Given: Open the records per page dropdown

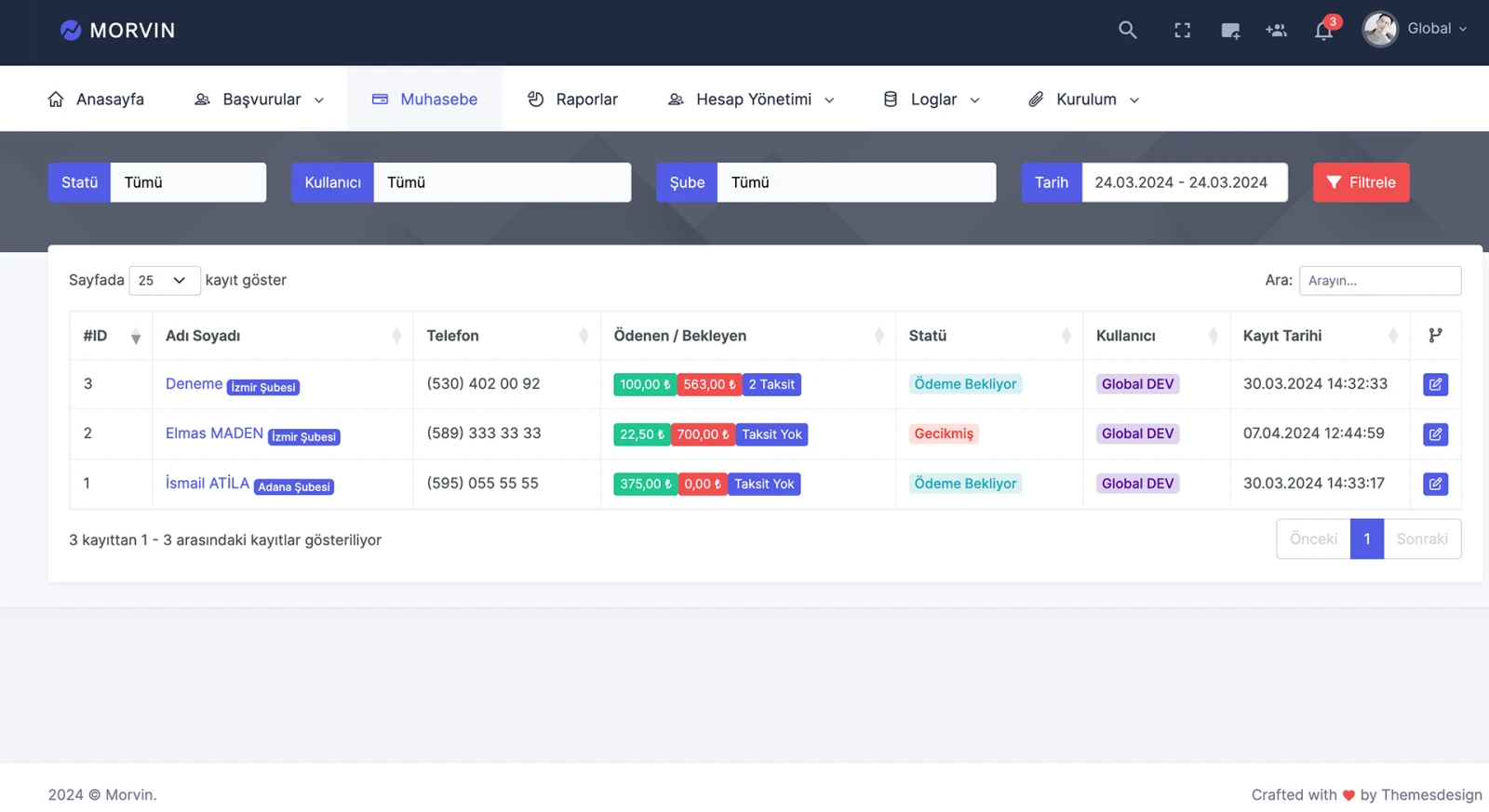Looking at the screenshot, I should (164, 280).
